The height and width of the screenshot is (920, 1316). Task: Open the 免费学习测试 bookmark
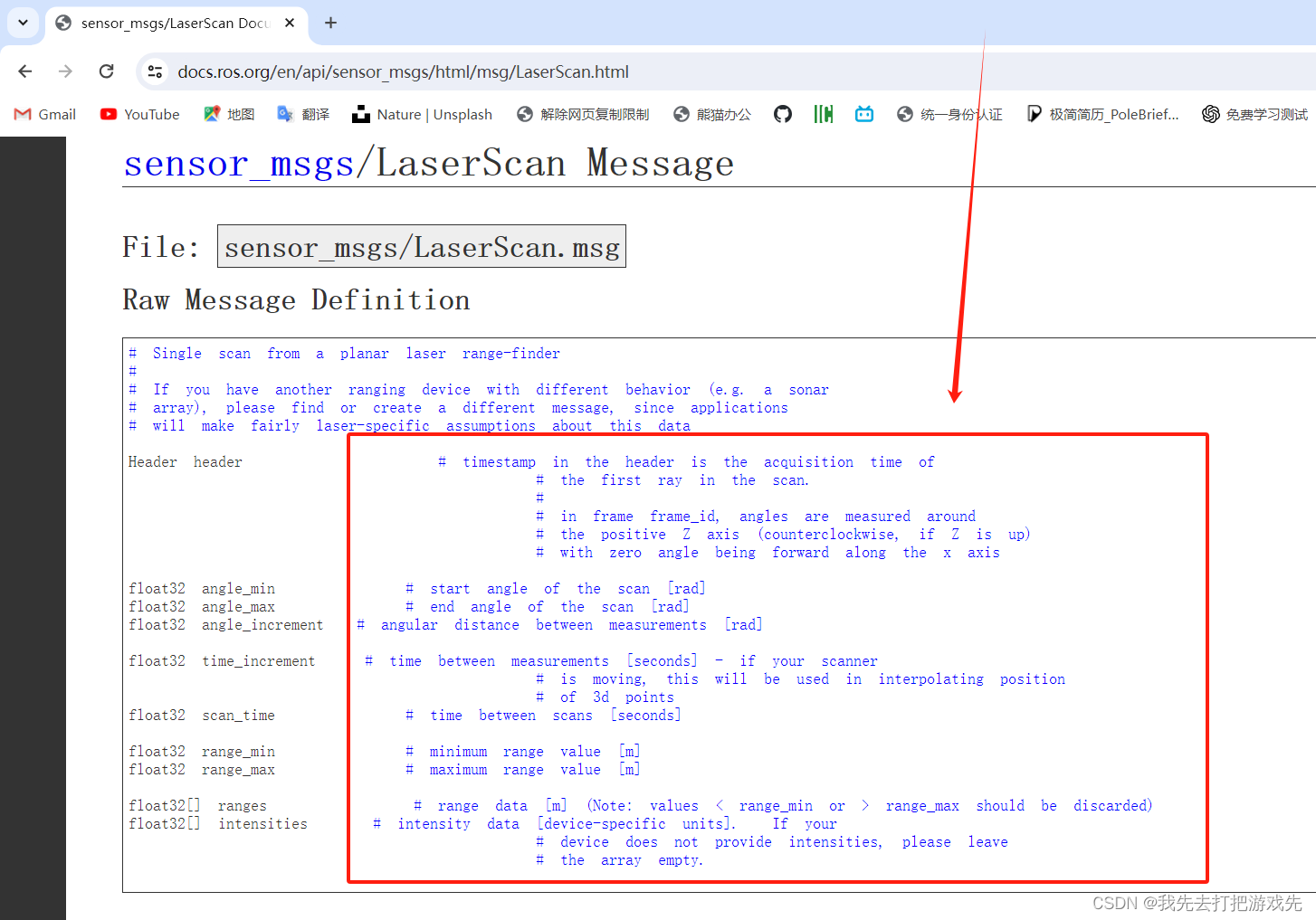[1254, 114]
